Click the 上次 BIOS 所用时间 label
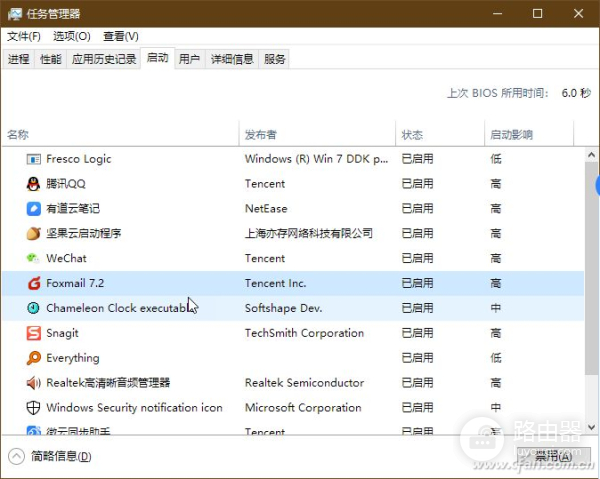Image resolution: width=600 pixels, height=479 pixels. 498,93
